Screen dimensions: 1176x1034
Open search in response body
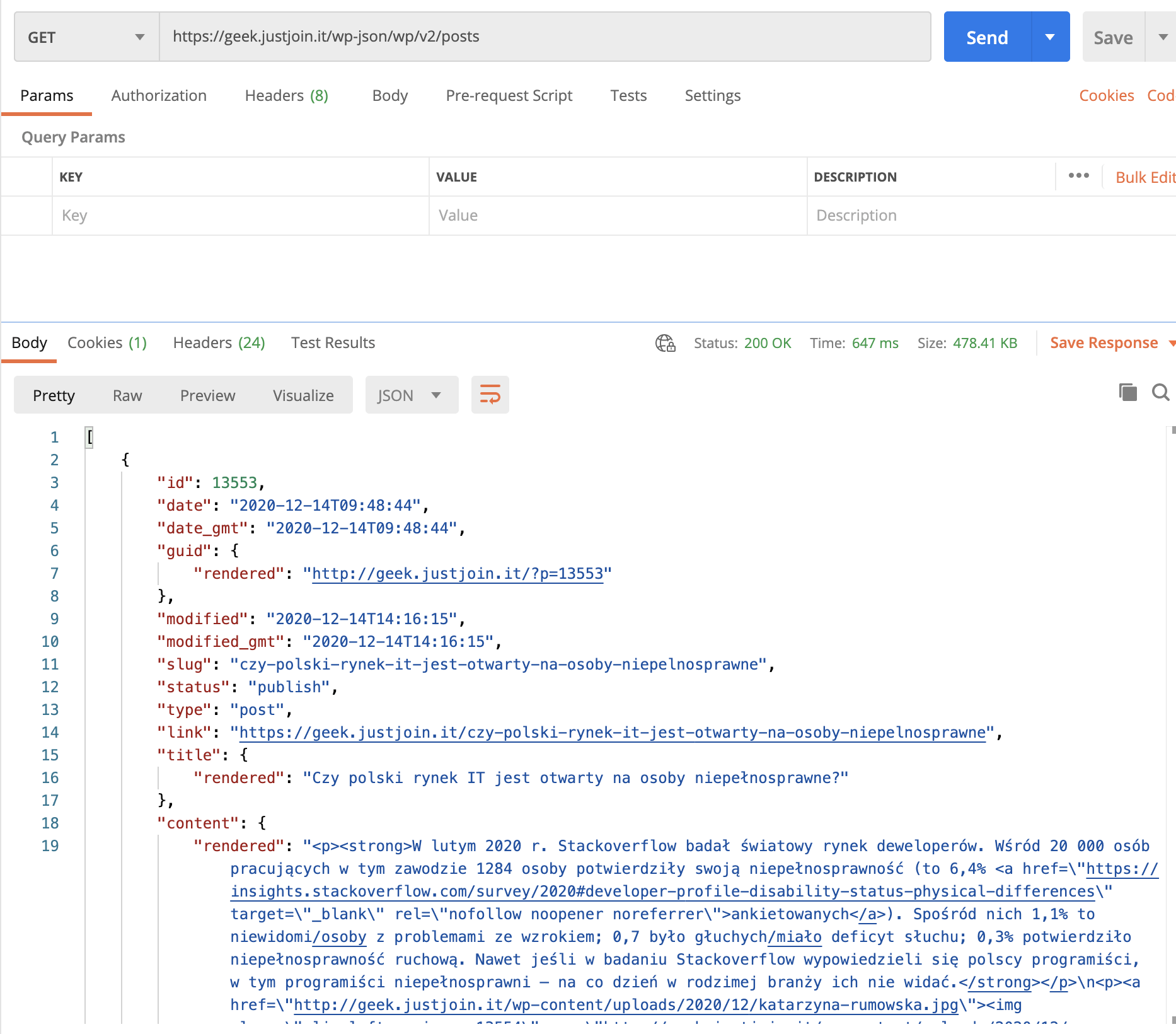tap(1160, 392)
